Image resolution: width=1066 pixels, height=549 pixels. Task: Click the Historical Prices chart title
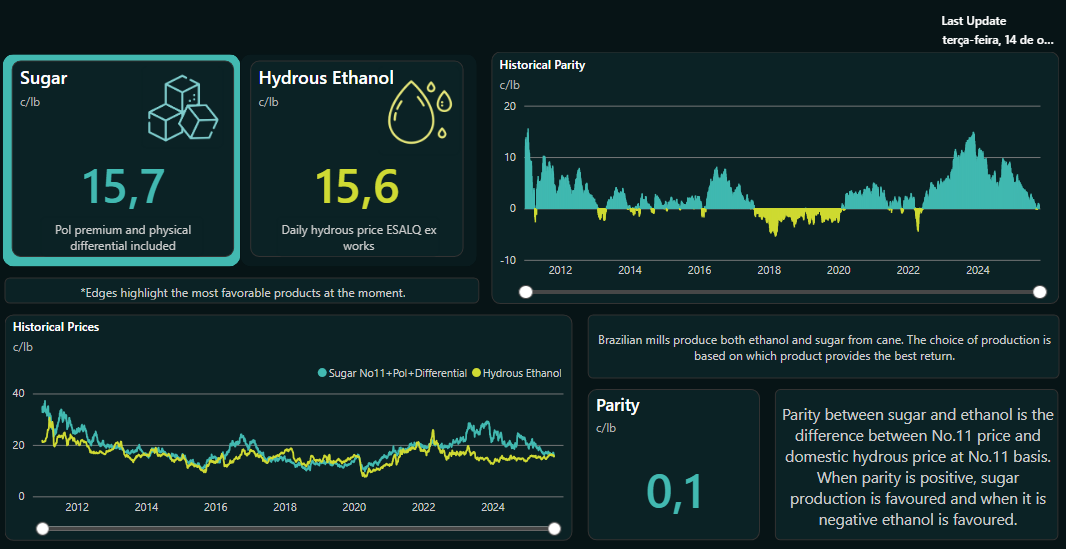pyautogui.click(x=55, y=326)
